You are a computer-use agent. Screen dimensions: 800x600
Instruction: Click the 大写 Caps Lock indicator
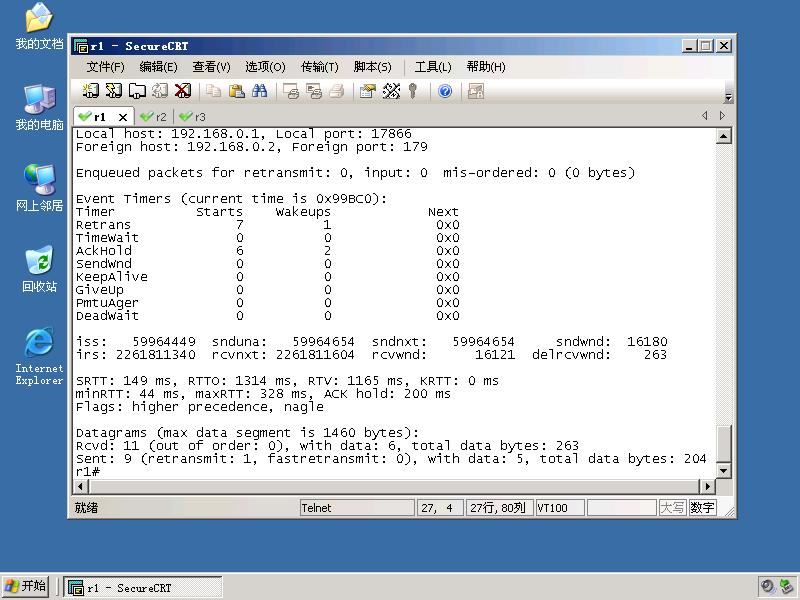672,508
